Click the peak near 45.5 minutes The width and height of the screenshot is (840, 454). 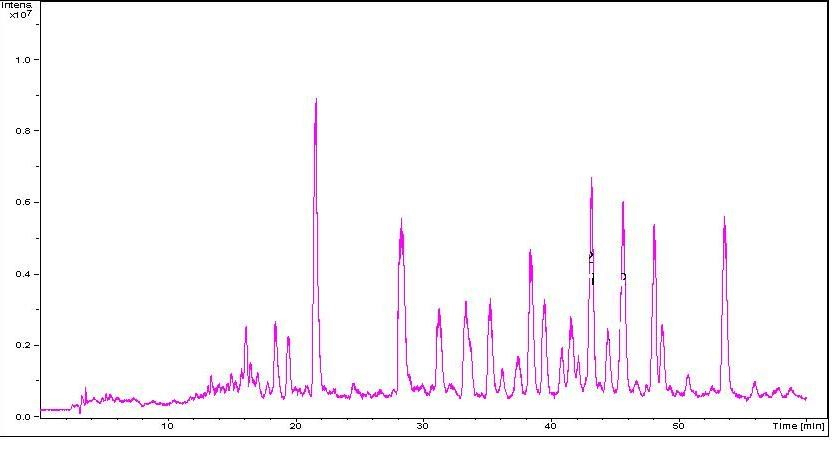pyautogui.click(x=623, y=205)
